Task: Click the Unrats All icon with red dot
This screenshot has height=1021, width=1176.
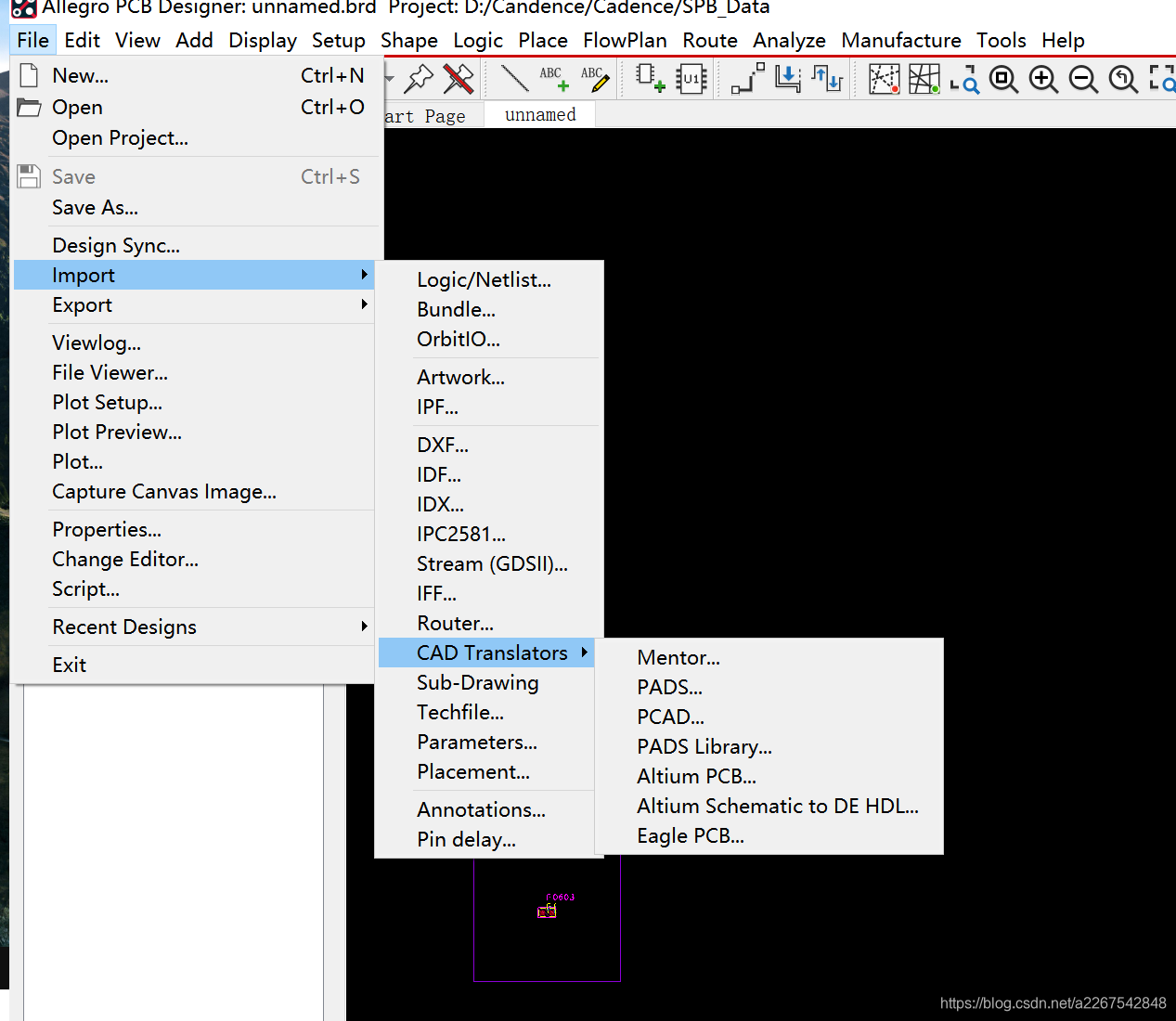Action: point(884,79)
